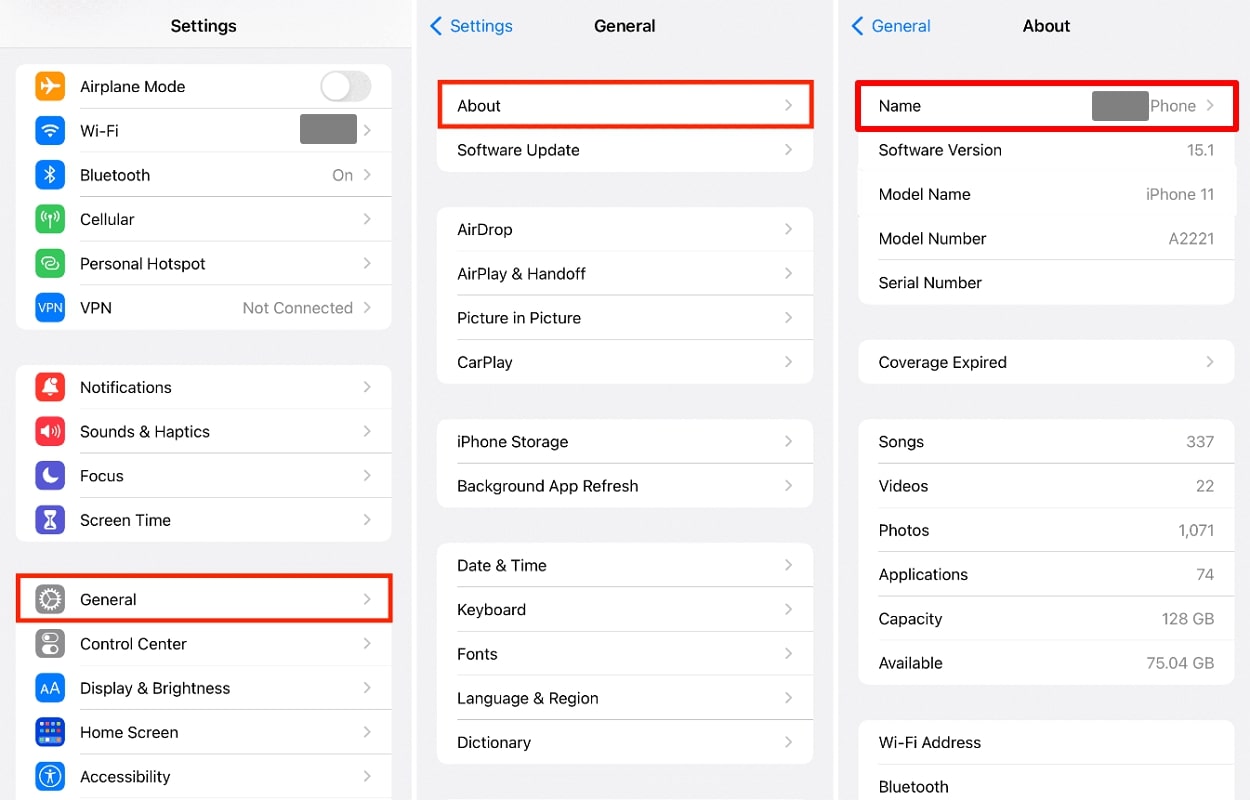This screenshot has height=800, width=1250.
Task: Tap the Bluetooth icon
Action: (50, 175)
